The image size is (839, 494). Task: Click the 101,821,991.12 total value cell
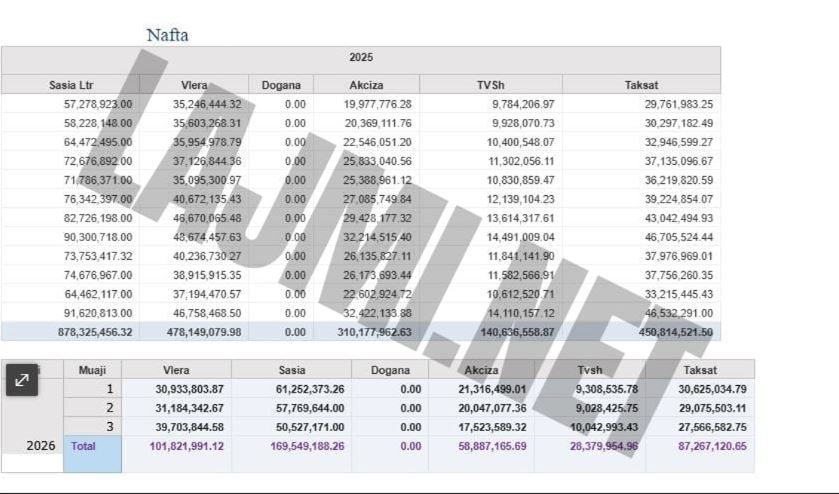(187, 446)
